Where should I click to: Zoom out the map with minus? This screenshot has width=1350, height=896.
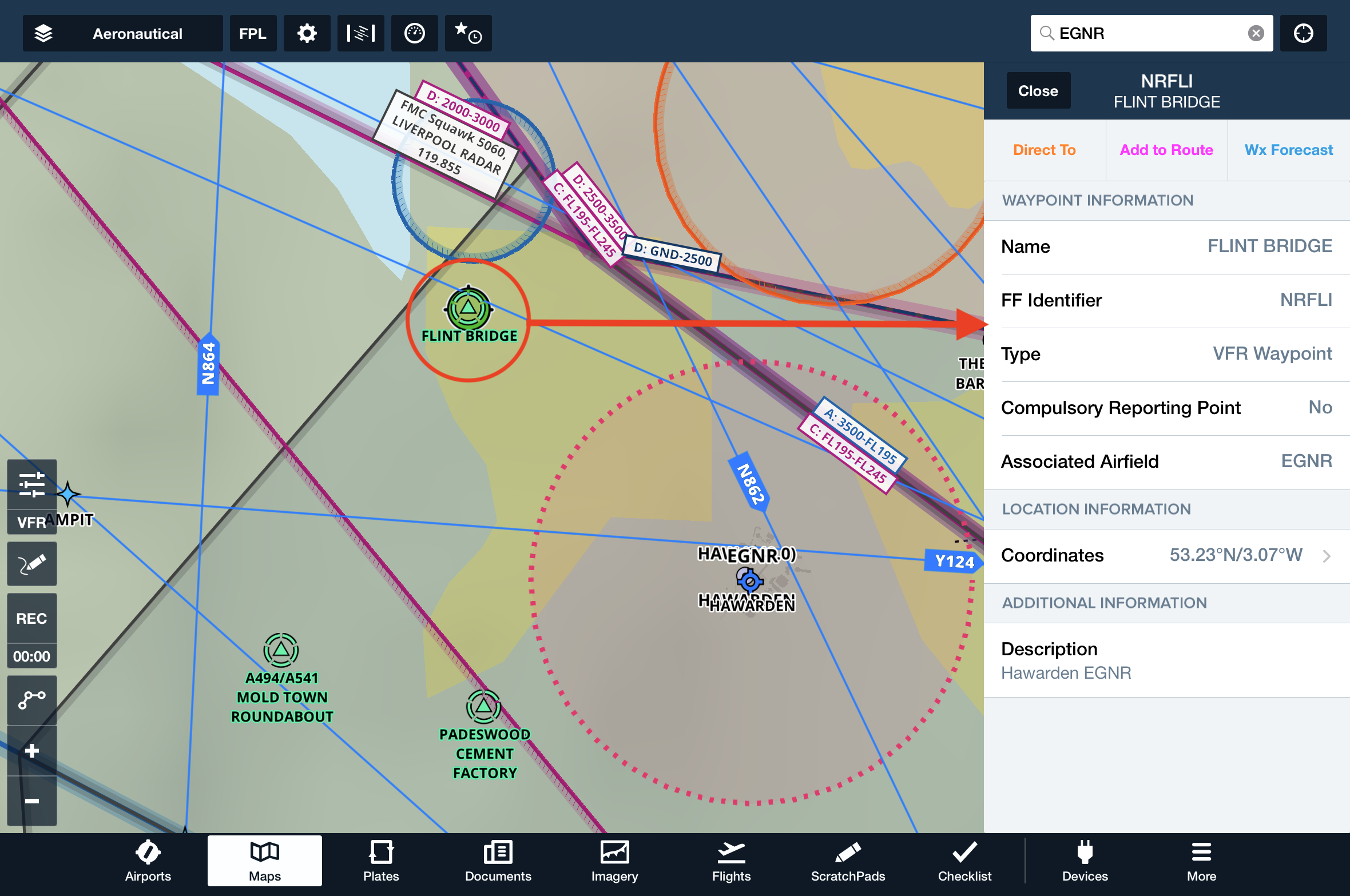32,801
